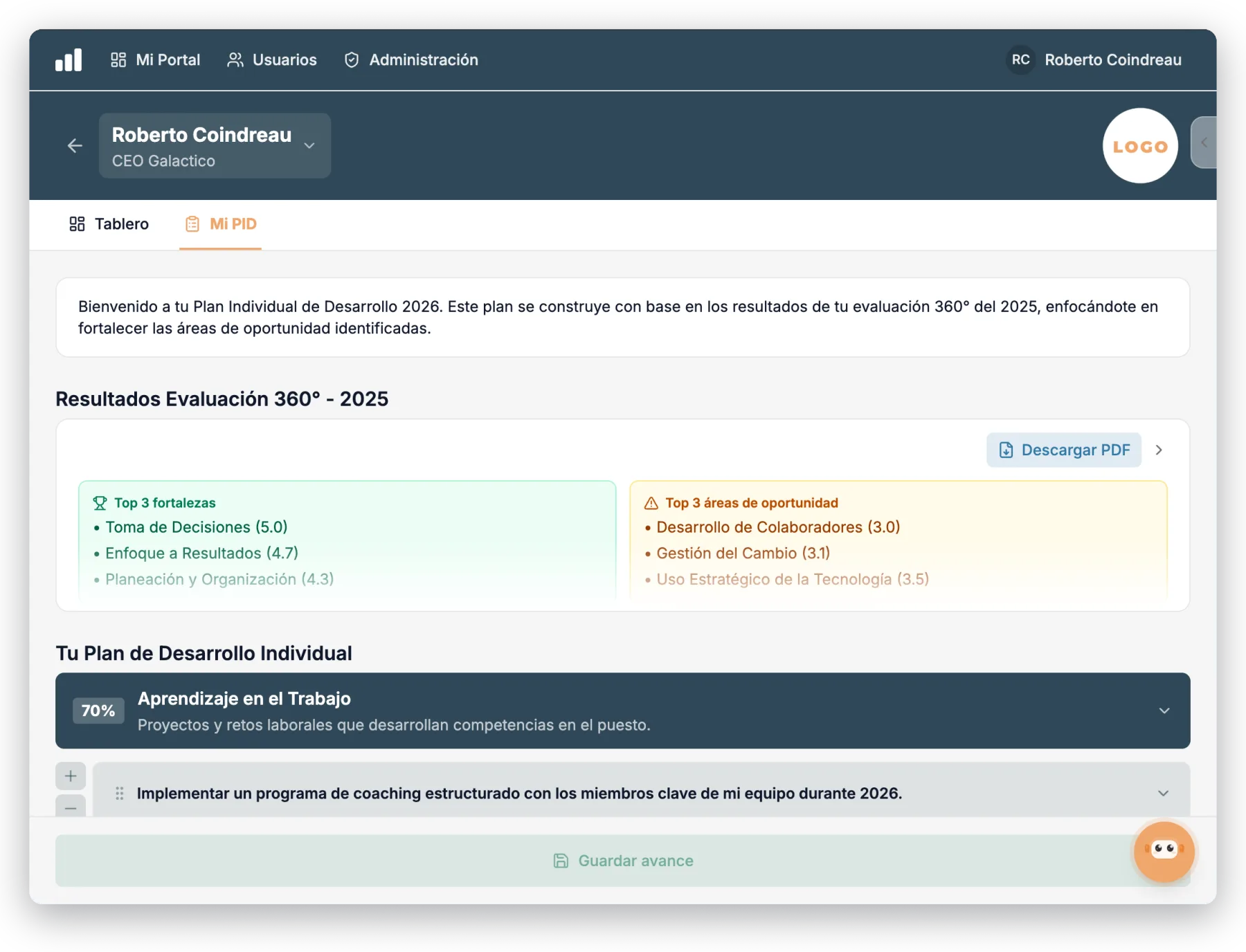This screenshot has height=952, width=1246.
Task: Switch to the Tablero tab
Action: pyautogui.click(x=109, y=224)
